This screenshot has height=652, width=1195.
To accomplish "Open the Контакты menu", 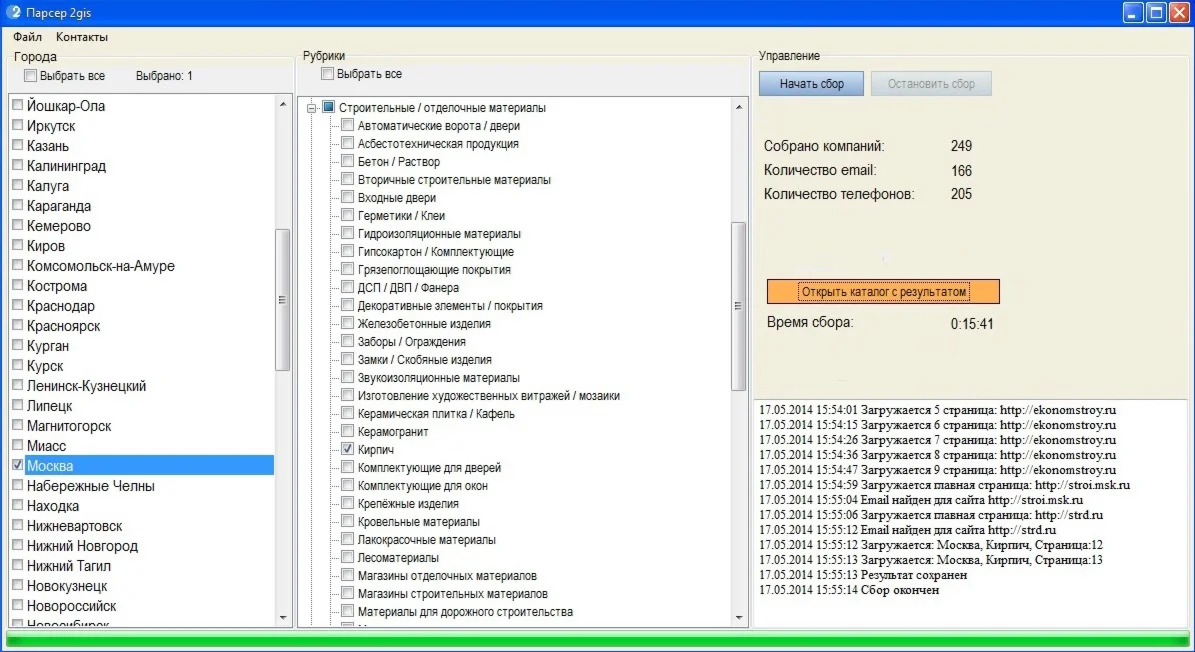I will point(82,37).
